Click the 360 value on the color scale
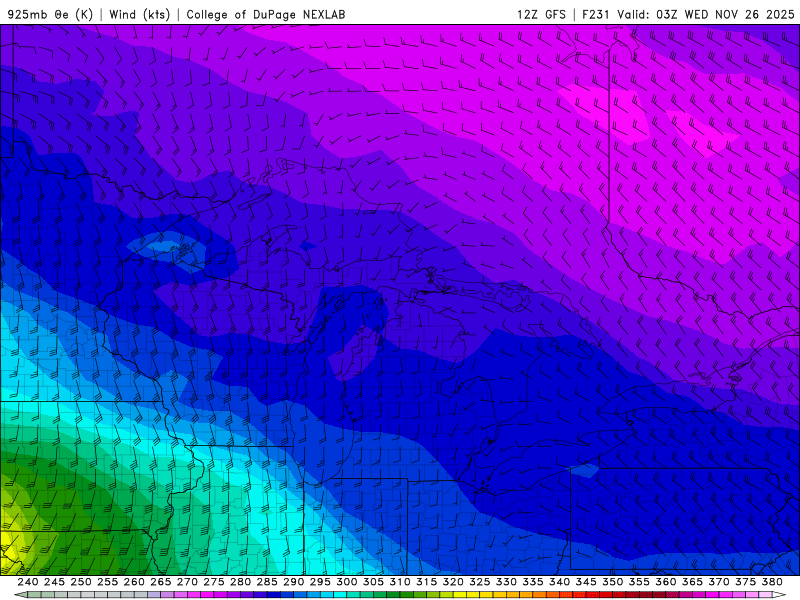 pos(666,582)
